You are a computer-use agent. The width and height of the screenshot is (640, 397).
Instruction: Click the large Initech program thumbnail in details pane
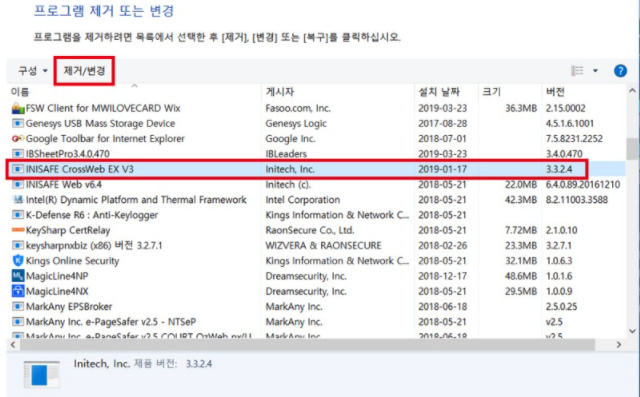coord(42,374)
